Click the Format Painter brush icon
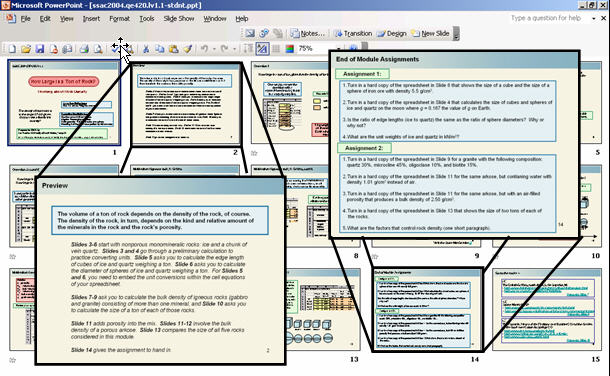The image size is (610, 376). [188, 49]
